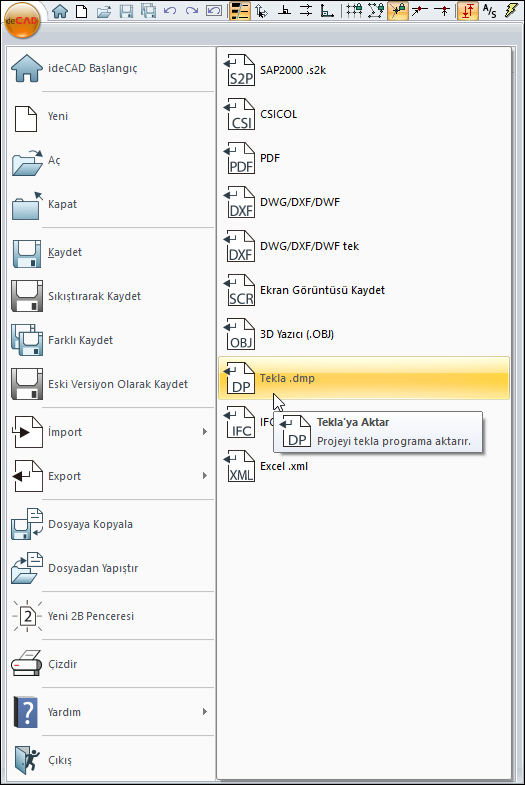Click the ideCAD orange application button
Screen dimensions: 525x785
21,21
